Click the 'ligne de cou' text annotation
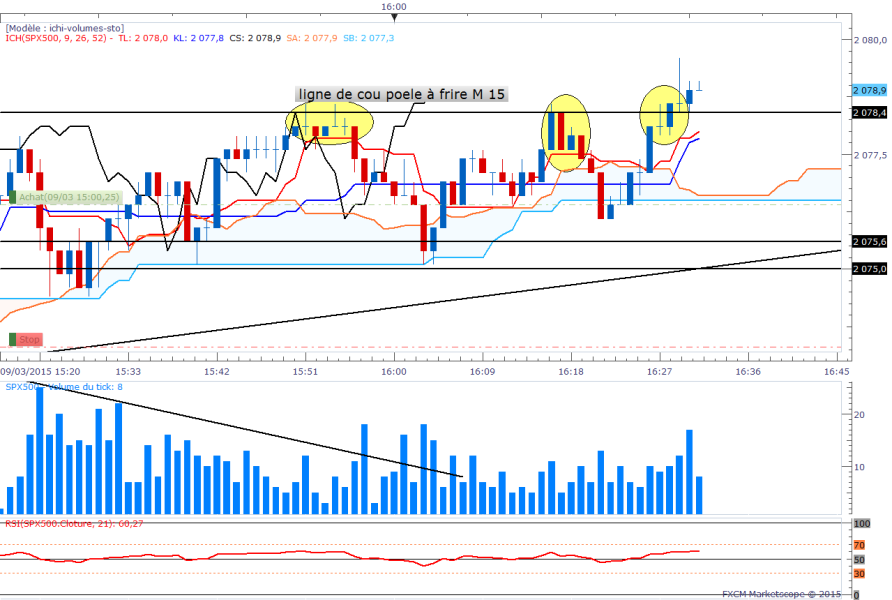This screenshot has height=600, width=892. click(402, 94)
